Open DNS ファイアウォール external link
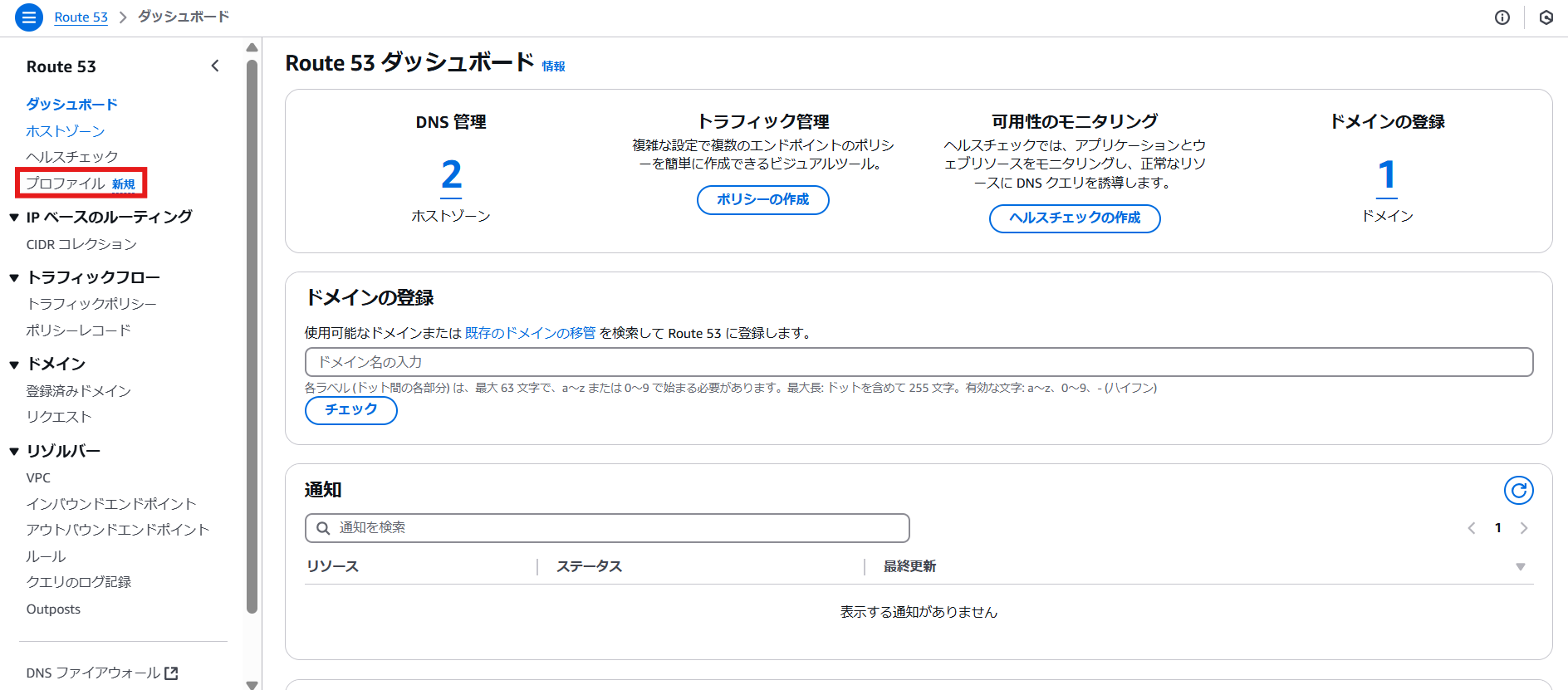Screen dimensions: 1568x690 102,673
